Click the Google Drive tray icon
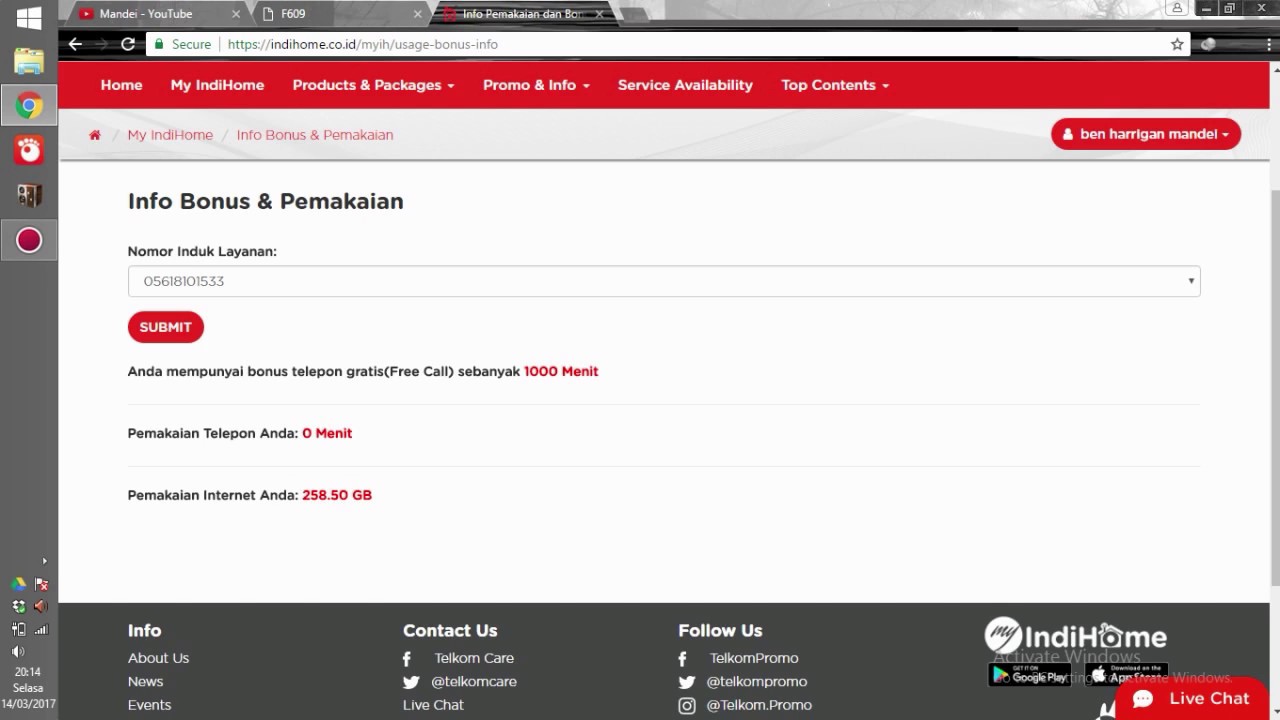Screen dimensions: 1280x720 [x=18, y=584]
